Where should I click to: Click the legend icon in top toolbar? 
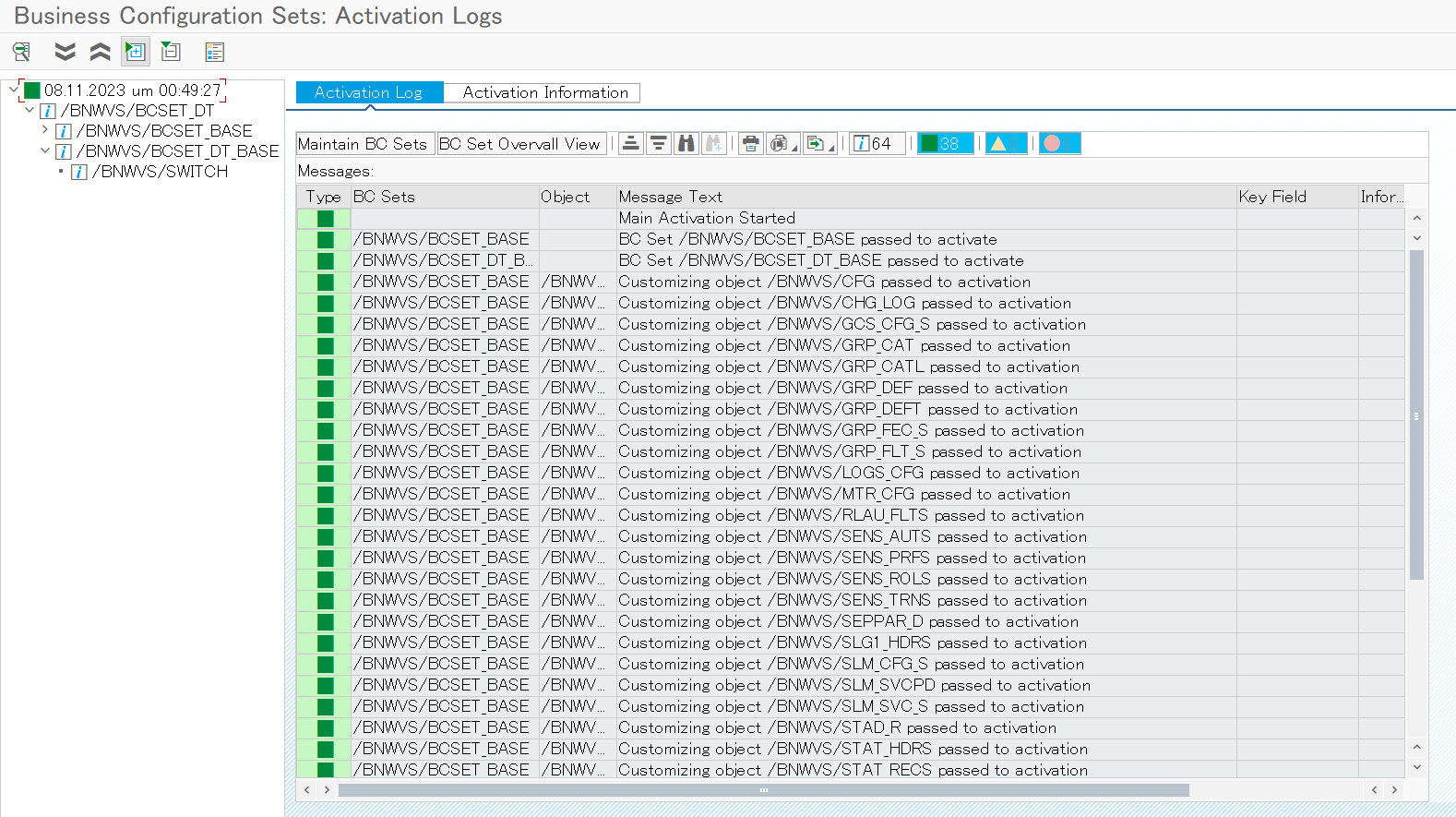(214, 52)
